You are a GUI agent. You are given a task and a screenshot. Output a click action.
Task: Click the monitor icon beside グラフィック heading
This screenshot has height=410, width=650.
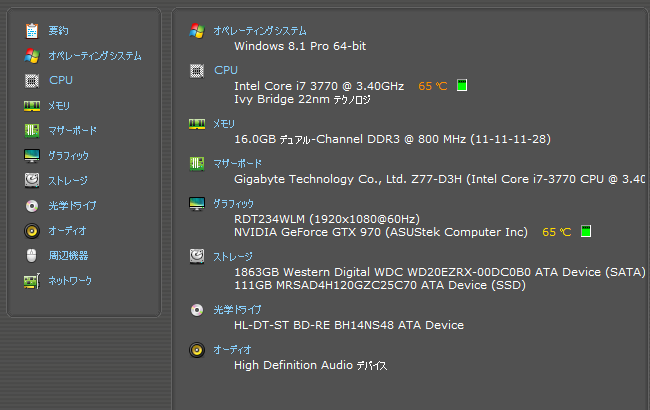point(197,204)
